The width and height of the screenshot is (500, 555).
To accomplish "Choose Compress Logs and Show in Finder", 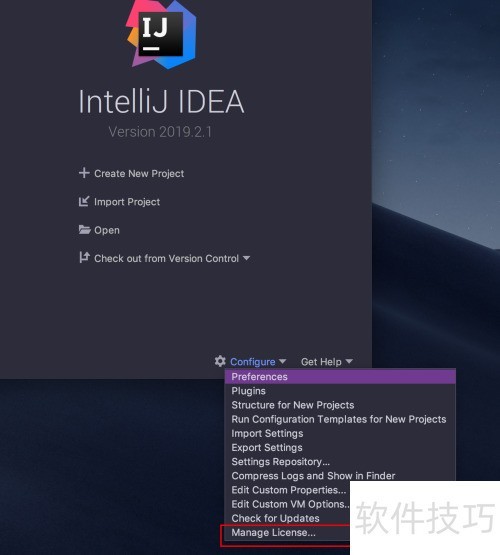I will [x=340, y=476].
